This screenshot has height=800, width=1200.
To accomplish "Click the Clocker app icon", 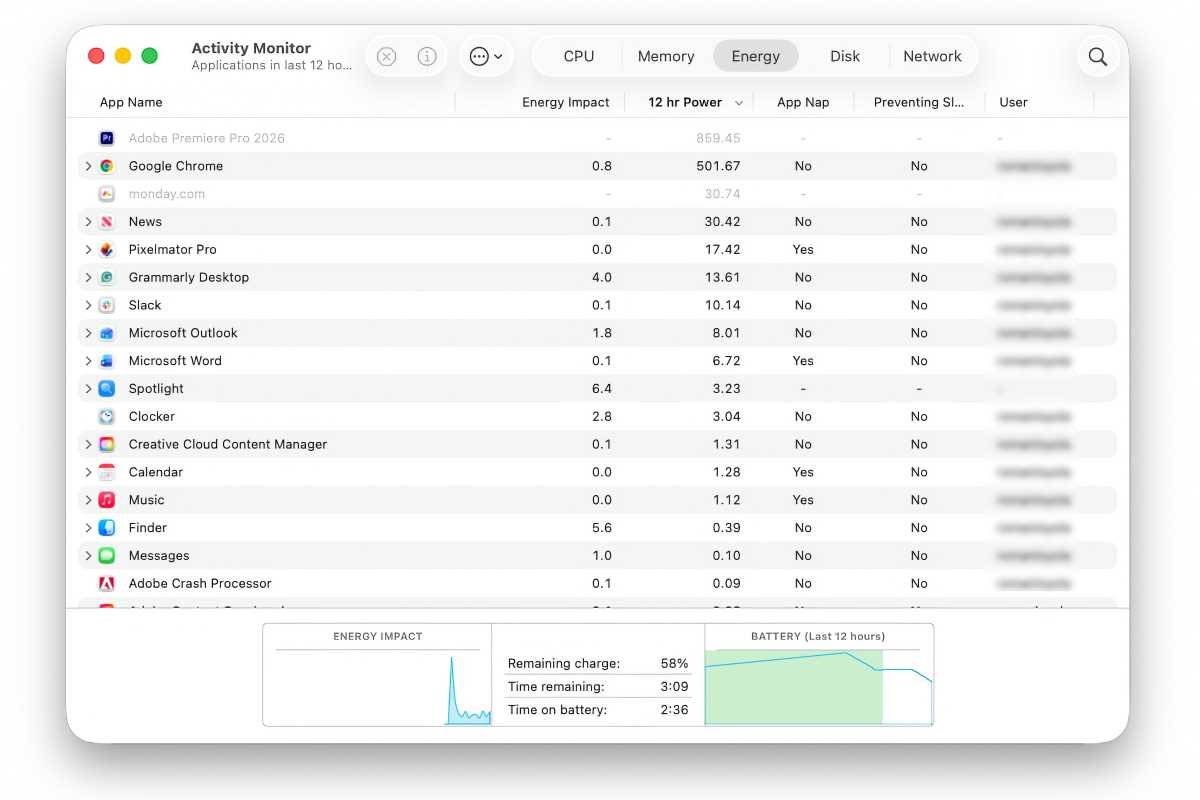I will (107, 416).
